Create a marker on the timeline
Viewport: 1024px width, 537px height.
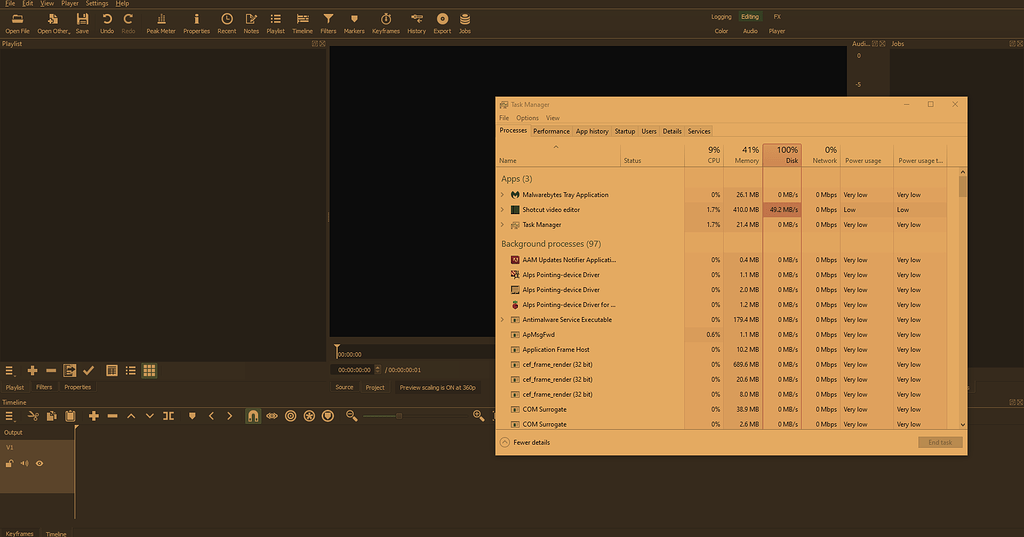[192, 416]
